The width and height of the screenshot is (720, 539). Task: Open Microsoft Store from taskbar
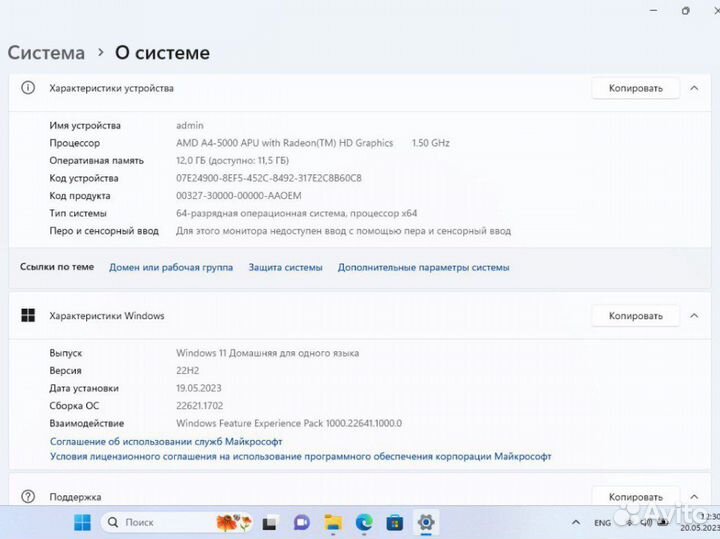(x=394, y=522)
